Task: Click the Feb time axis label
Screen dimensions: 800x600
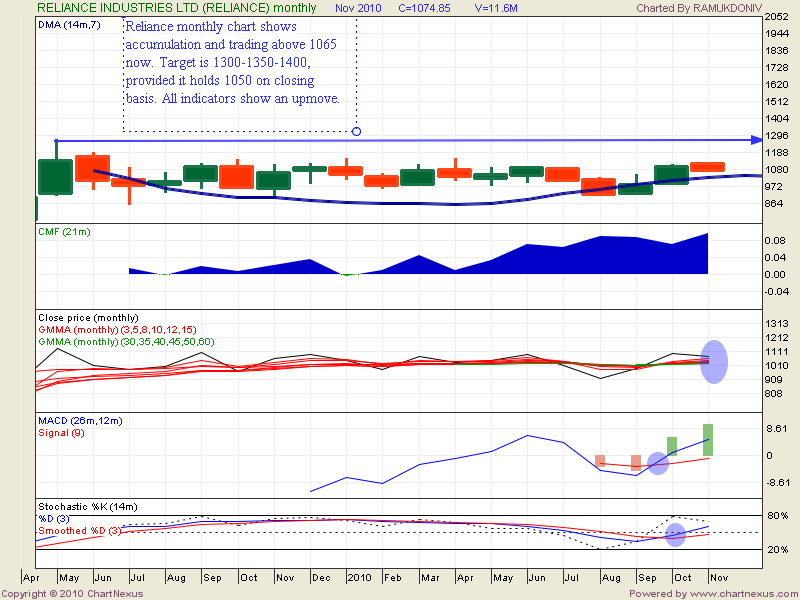Action: coord(392,578)
